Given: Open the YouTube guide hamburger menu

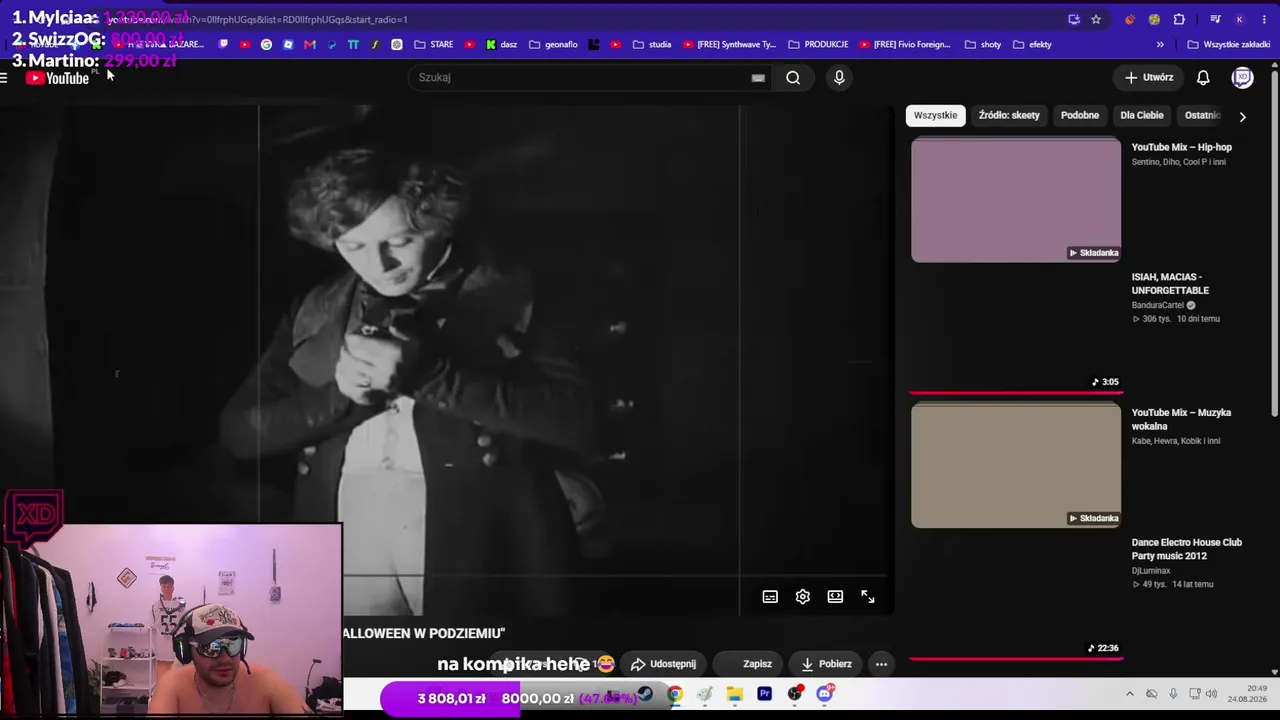Looking at the screenshot, I should pos(4,78).
